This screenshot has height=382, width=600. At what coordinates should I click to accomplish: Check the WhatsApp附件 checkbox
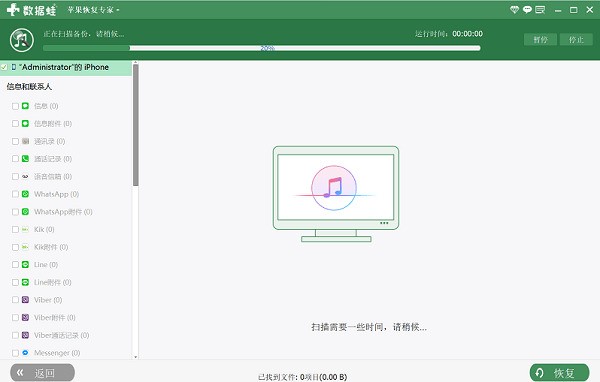[15, 212]
